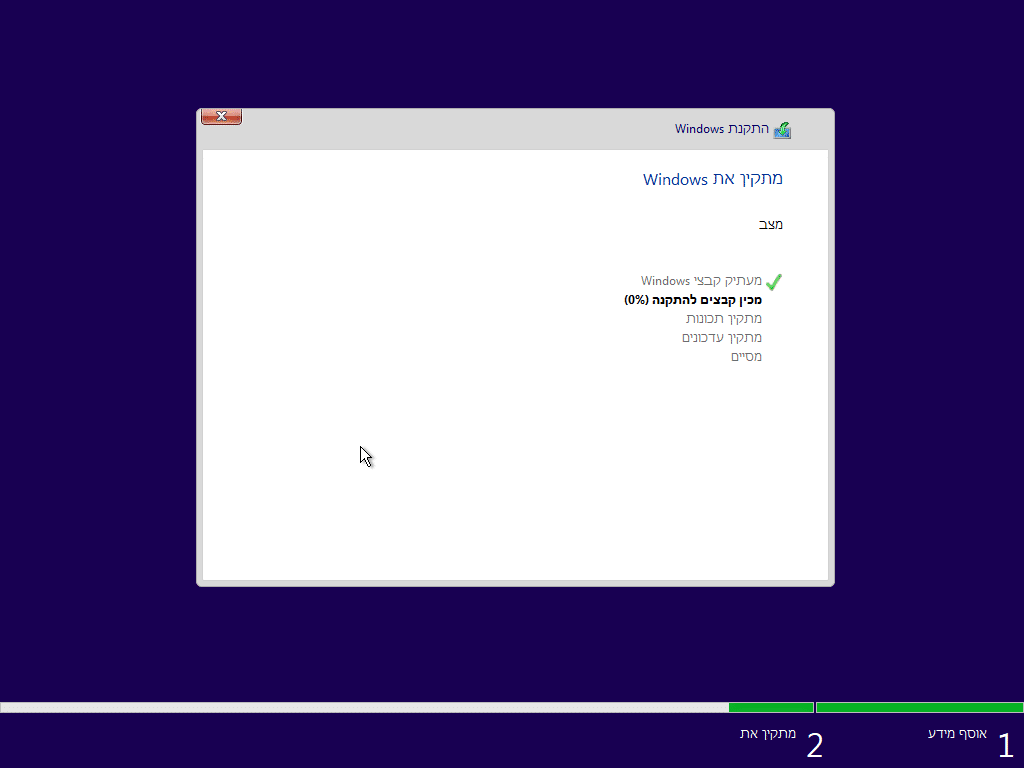Click the installation window title bar icon

point(783,129)
